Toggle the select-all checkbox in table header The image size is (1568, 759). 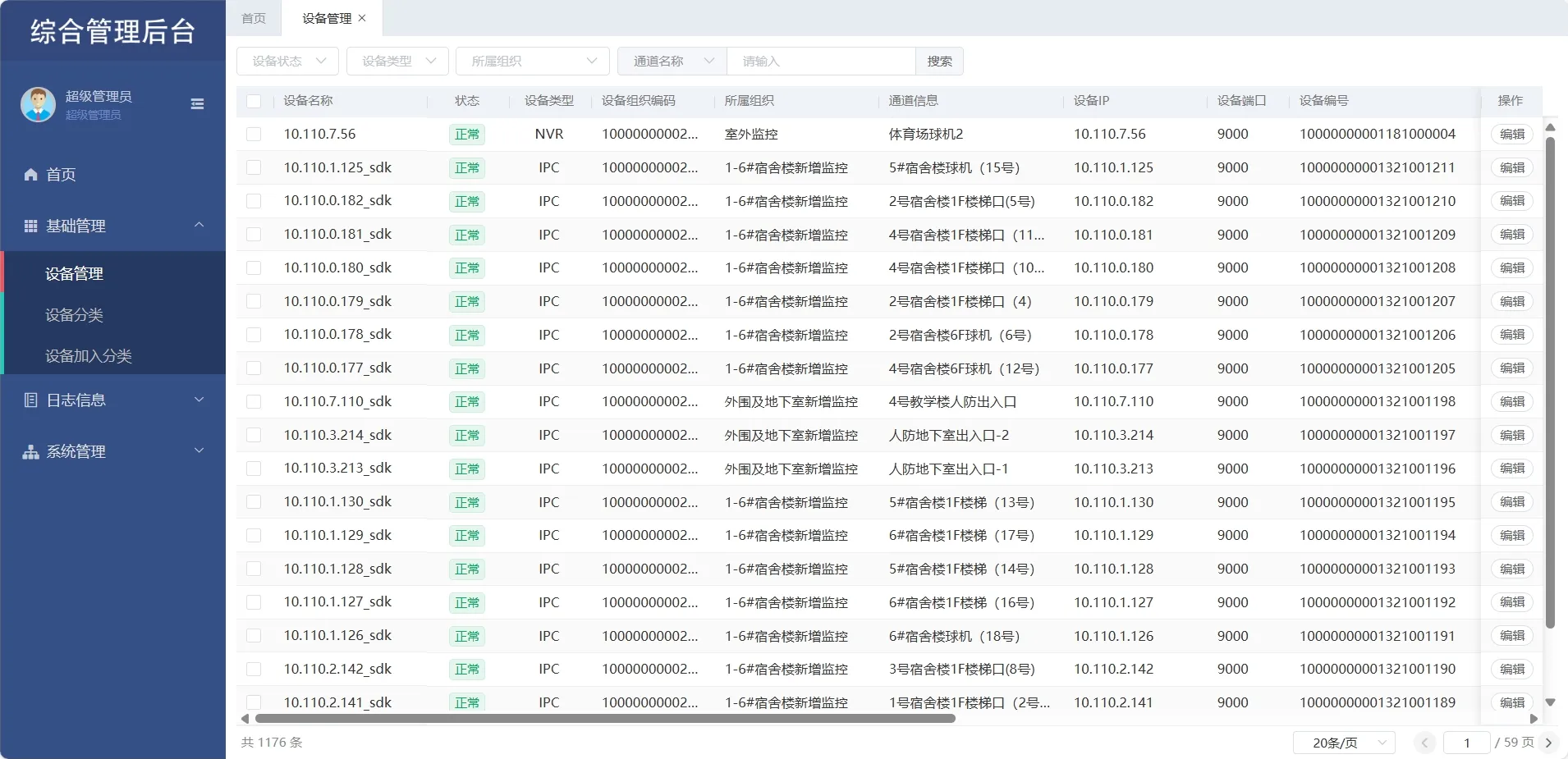(254, 101)
